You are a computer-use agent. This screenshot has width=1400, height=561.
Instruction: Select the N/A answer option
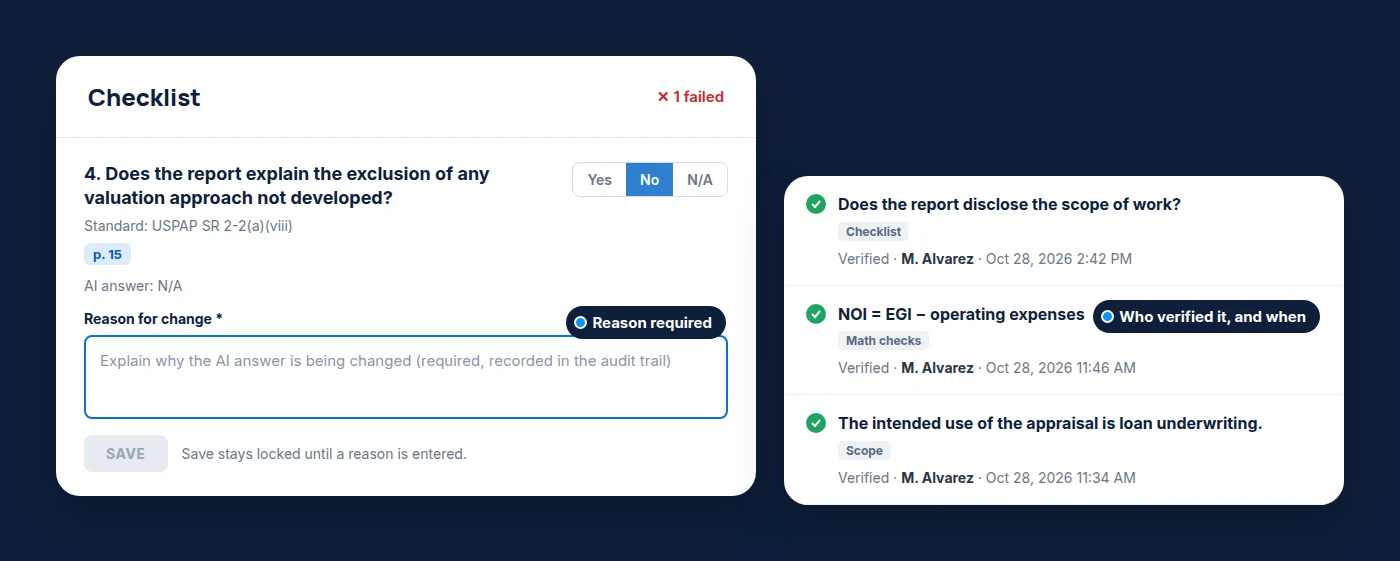[x=700, y=180]
